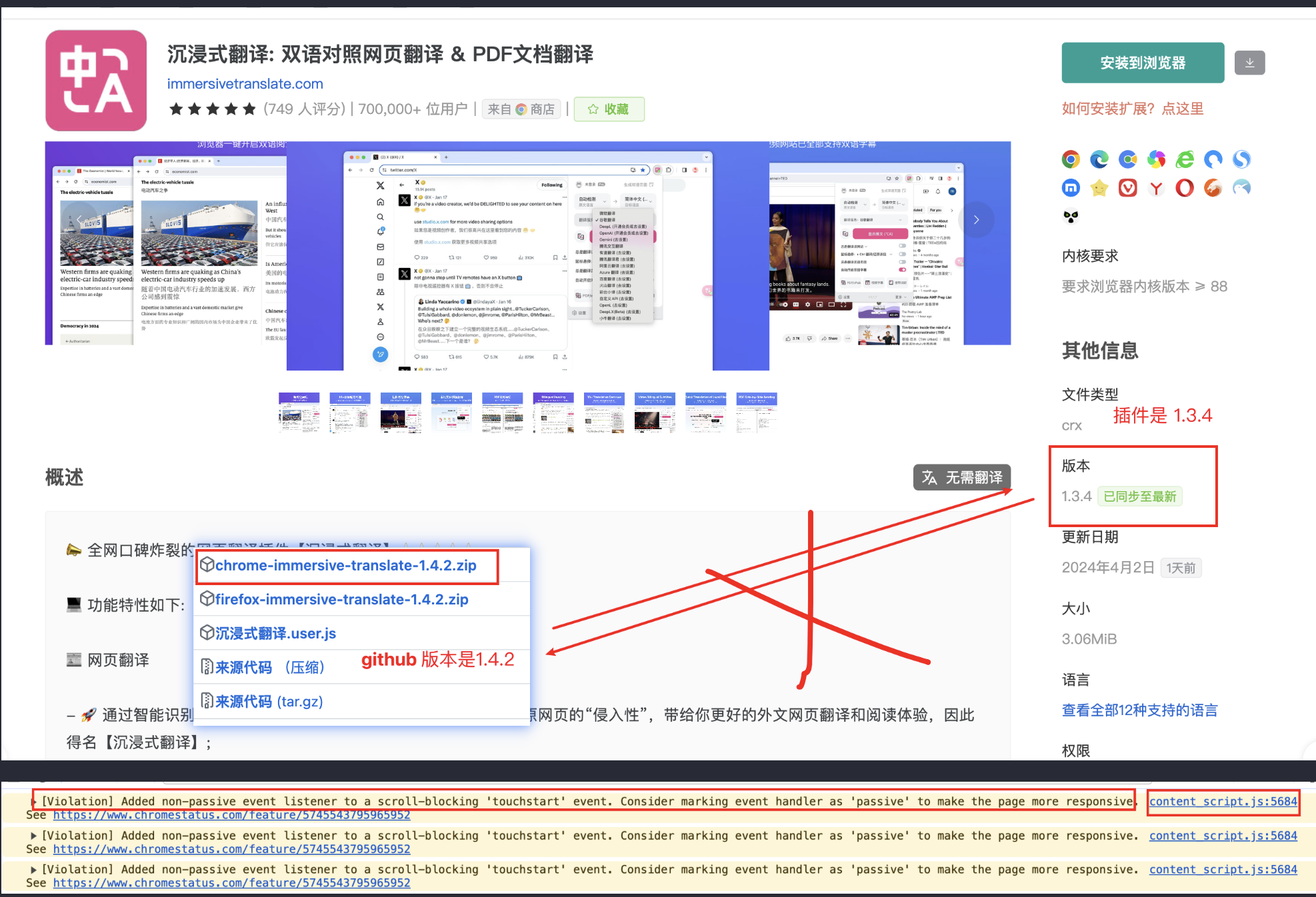Open 查看全部12种支持的语言 link
The image size is (1316, 897).
[x=1140, y=710]
